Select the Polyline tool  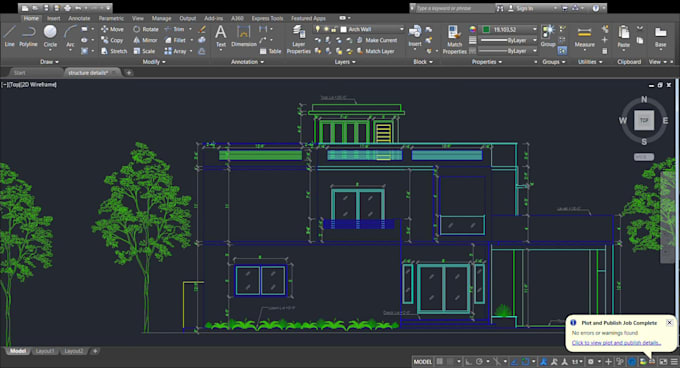[28, 36]
